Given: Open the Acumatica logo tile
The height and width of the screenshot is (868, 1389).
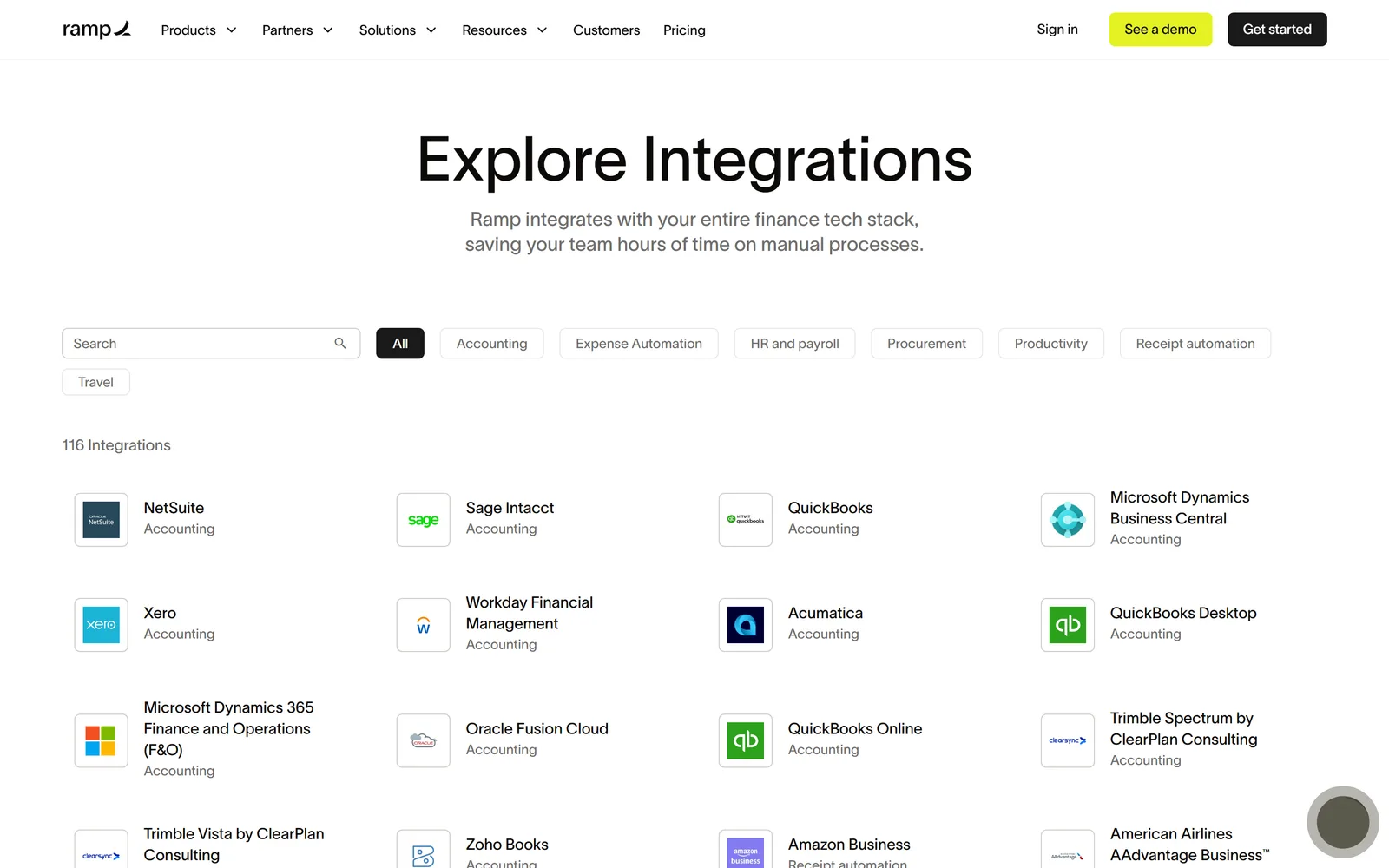Looking at the screenshot, I should tap(745, 625).
